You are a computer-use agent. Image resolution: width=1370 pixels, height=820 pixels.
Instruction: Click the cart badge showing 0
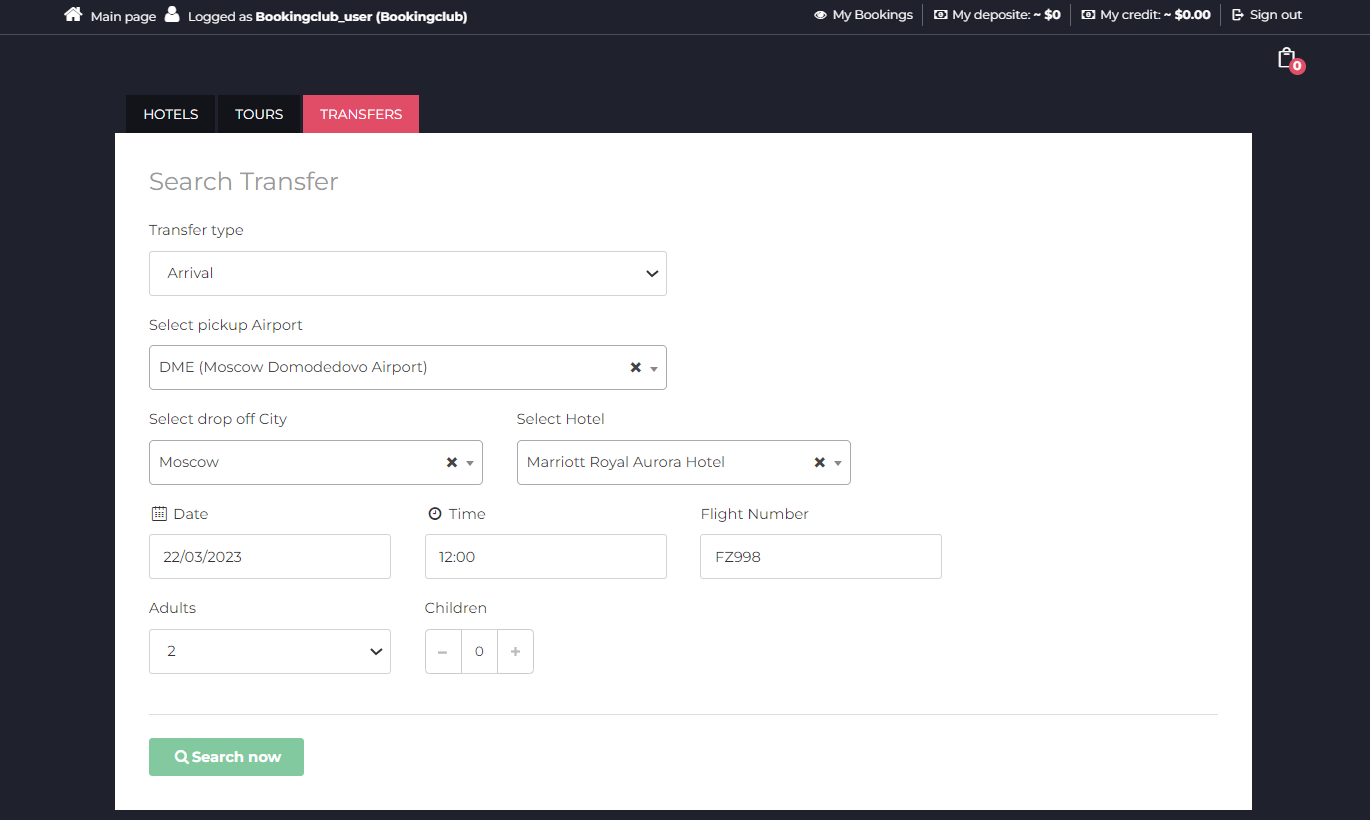(x=1297, y=67)
